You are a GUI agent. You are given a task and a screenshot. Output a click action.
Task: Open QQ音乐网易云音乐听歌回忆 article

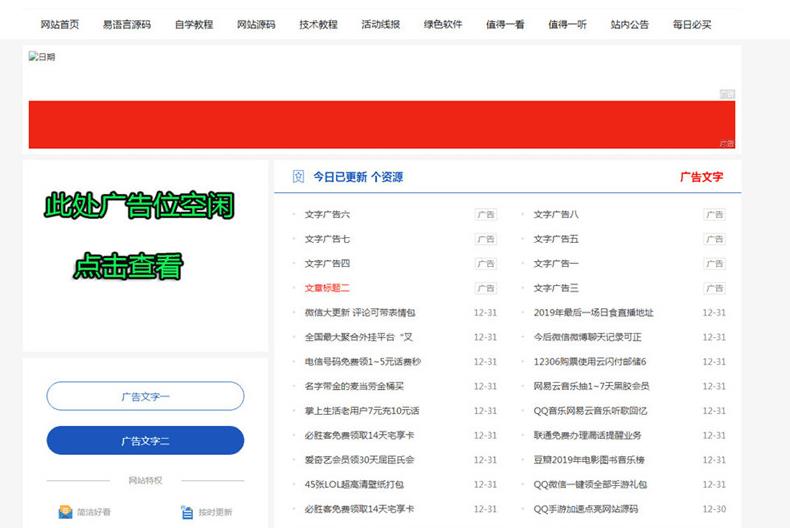[590, 411]
